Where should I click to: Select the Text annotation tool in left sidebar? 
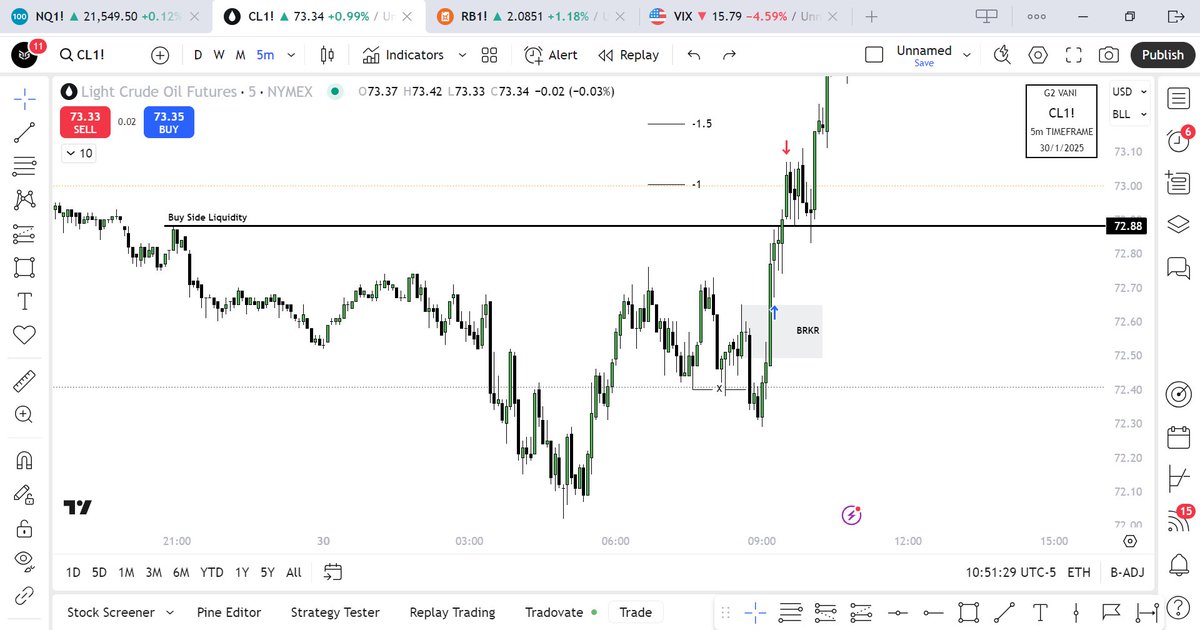point(25,301)
